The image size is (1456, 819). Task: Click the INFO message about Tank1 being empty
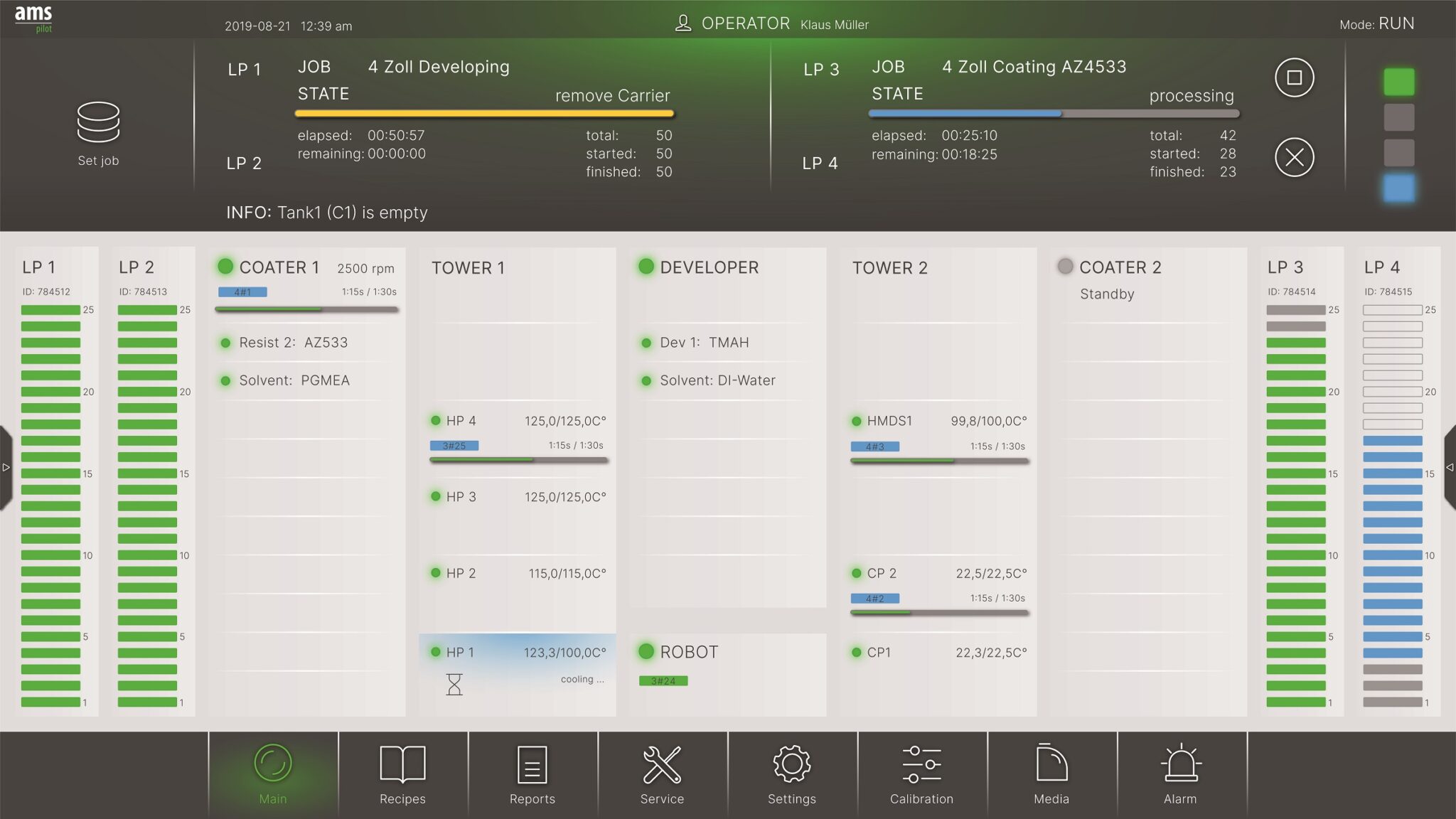tap(327, 213)
